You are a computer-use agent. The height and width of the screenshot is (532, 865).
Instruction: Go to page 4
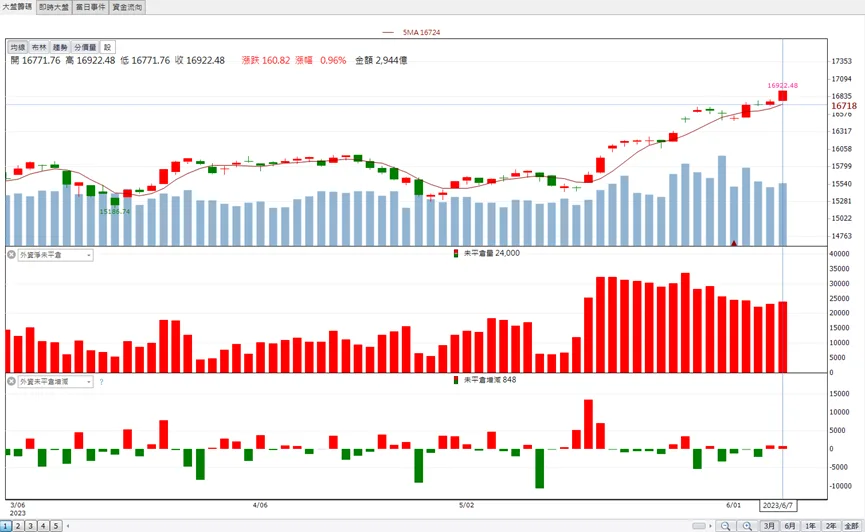pos(43,526)
